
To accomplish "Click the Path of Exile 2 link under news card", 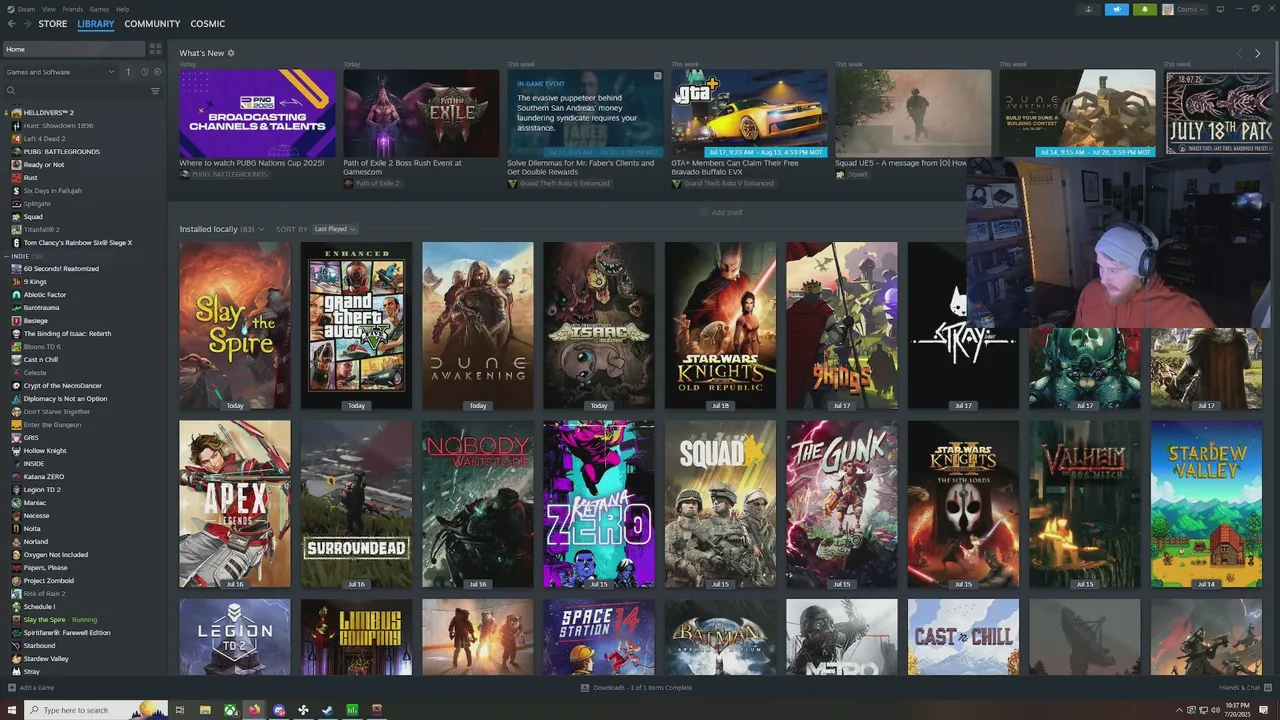I will coord(377,184).
